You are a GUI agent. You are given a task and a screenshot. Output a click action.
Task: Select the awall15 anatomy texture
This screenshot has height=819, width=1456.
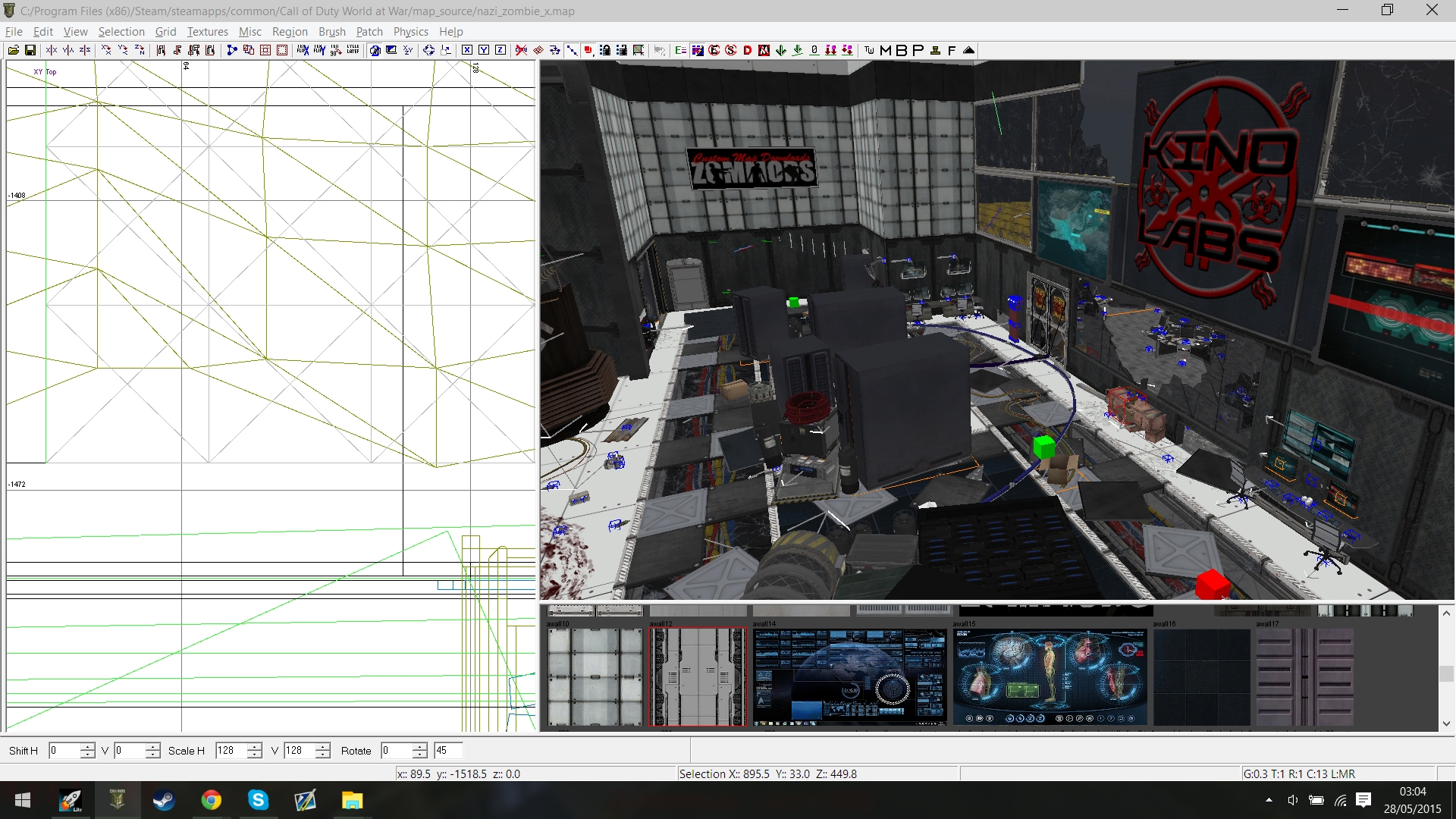[x=1050, y=676]
